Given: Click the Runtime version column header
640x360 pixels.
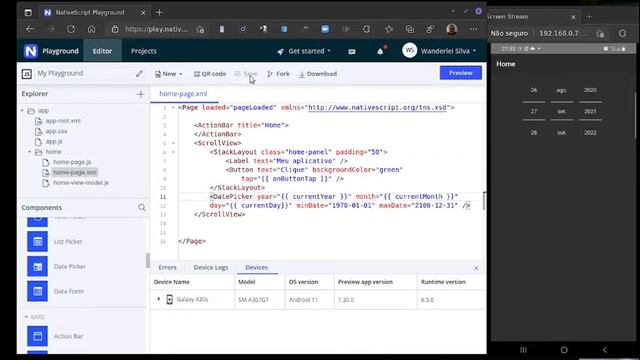Looking at the screenshot, I should pyautogui.click(x=443, y=282).
